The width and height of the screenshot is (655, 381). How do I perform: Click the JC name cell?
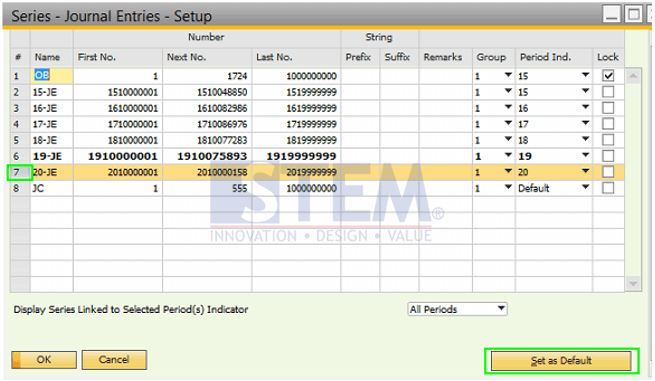click(52, 188)
